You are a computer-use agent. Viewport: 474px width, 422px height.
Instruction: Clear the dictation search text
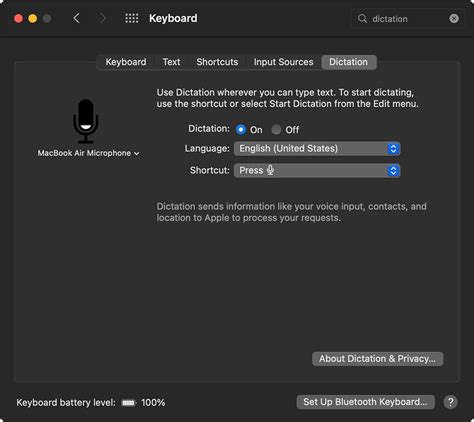pyautogui.click(x=454, y=19)
